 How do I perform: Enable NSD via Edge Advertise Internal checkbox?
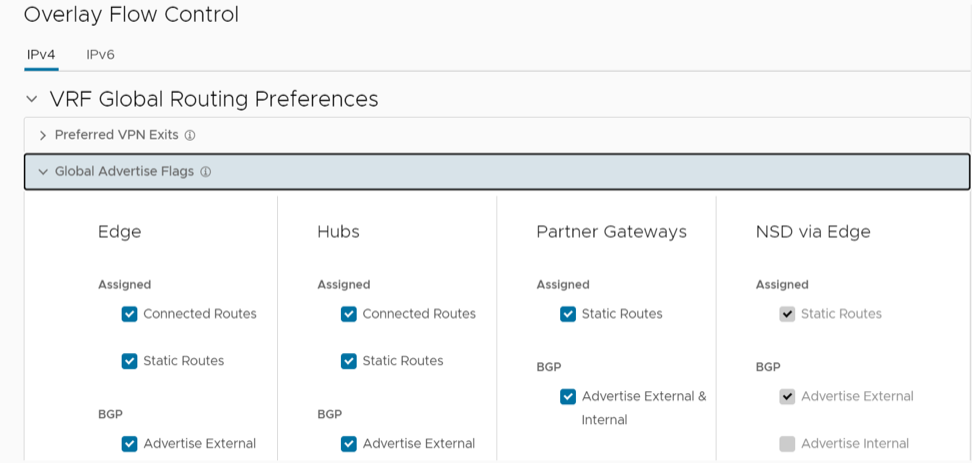coord(788,444)
